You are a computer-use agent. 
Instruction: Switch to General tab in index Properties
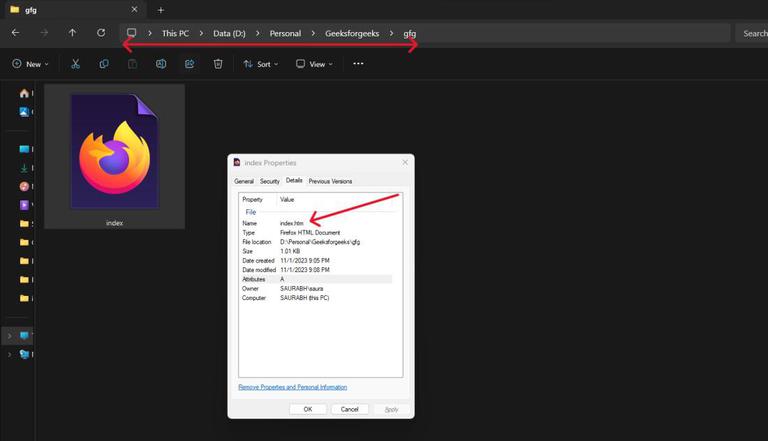[244, 181]
